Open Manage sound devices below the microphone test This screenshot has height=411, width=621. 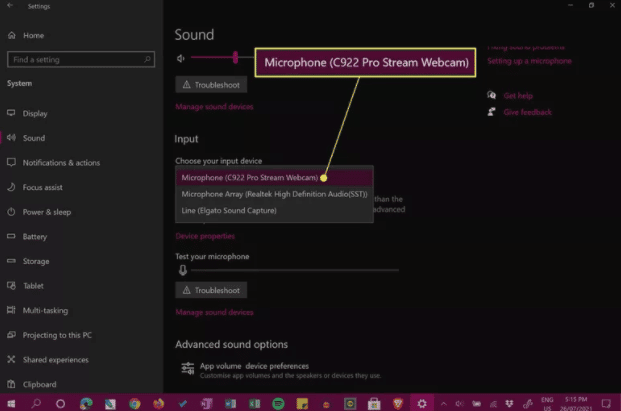coord(214,312)
